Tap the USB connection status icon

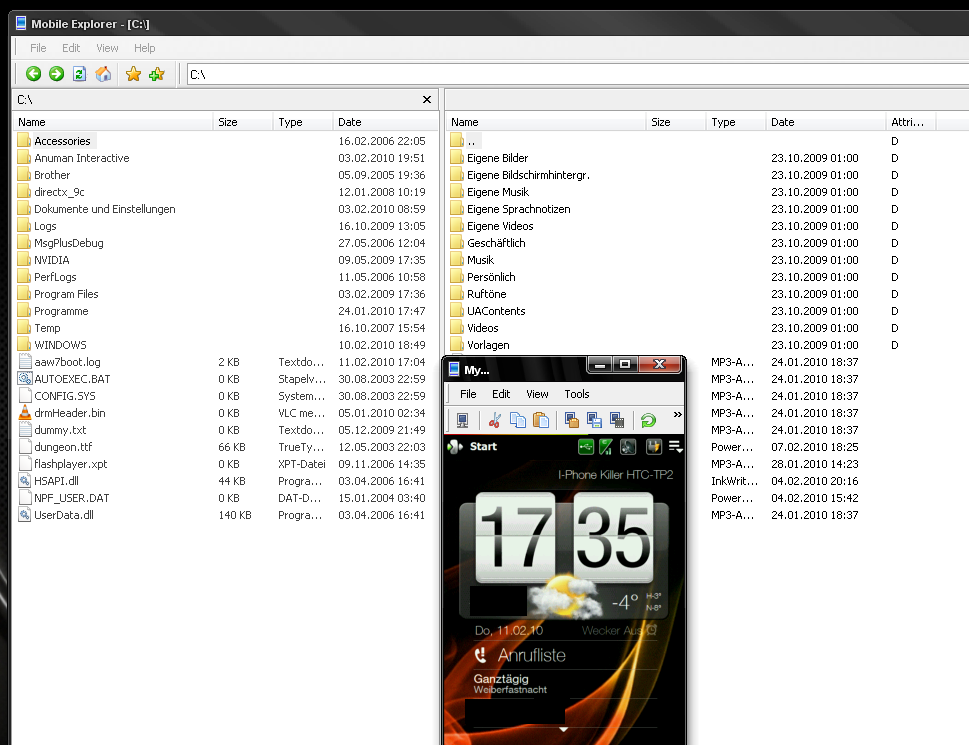coord(586,446)
